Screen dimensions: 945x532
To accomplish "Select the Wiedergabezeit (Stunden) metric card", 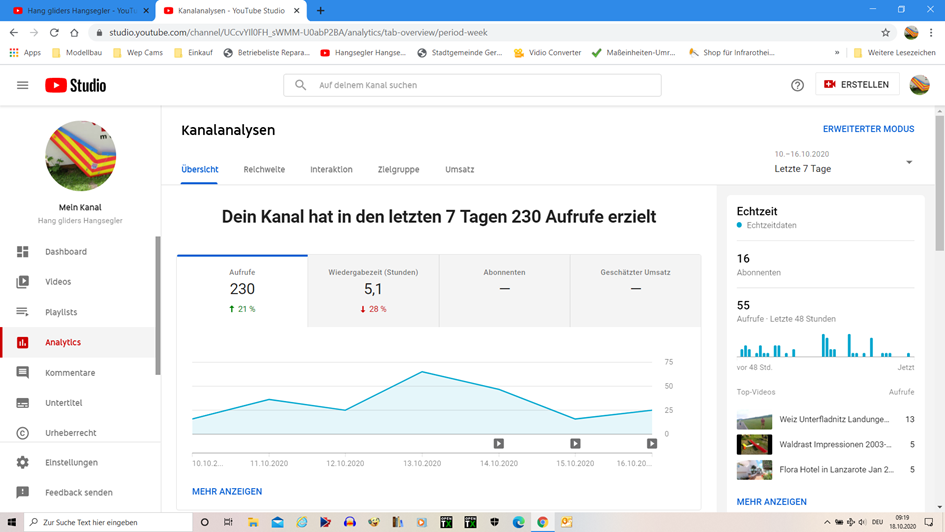I will pyautogui.click(x=373, y=289).
